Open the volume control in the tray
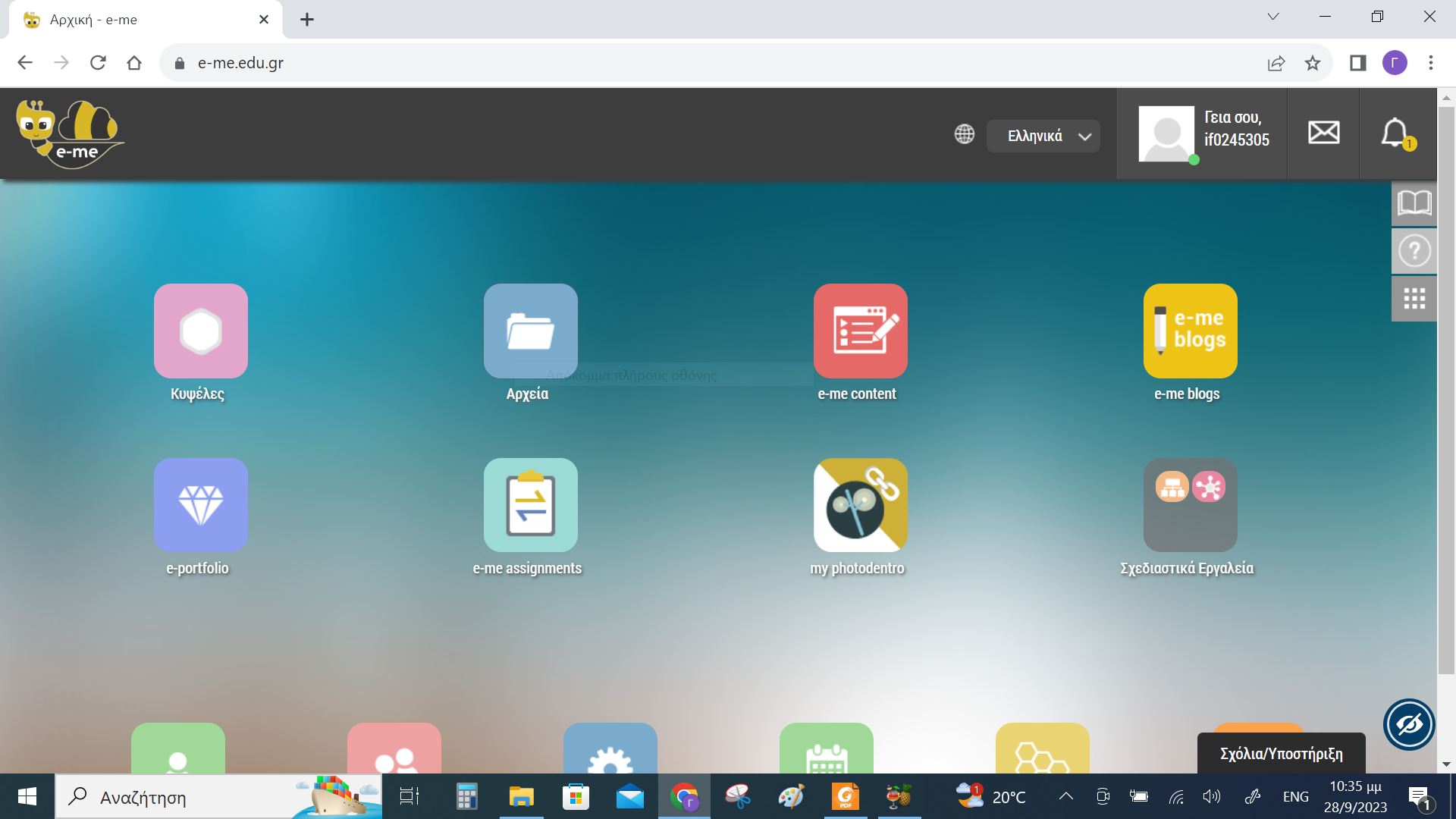The height and width of the screenshot is (819, 1456). coord(1212,796)
